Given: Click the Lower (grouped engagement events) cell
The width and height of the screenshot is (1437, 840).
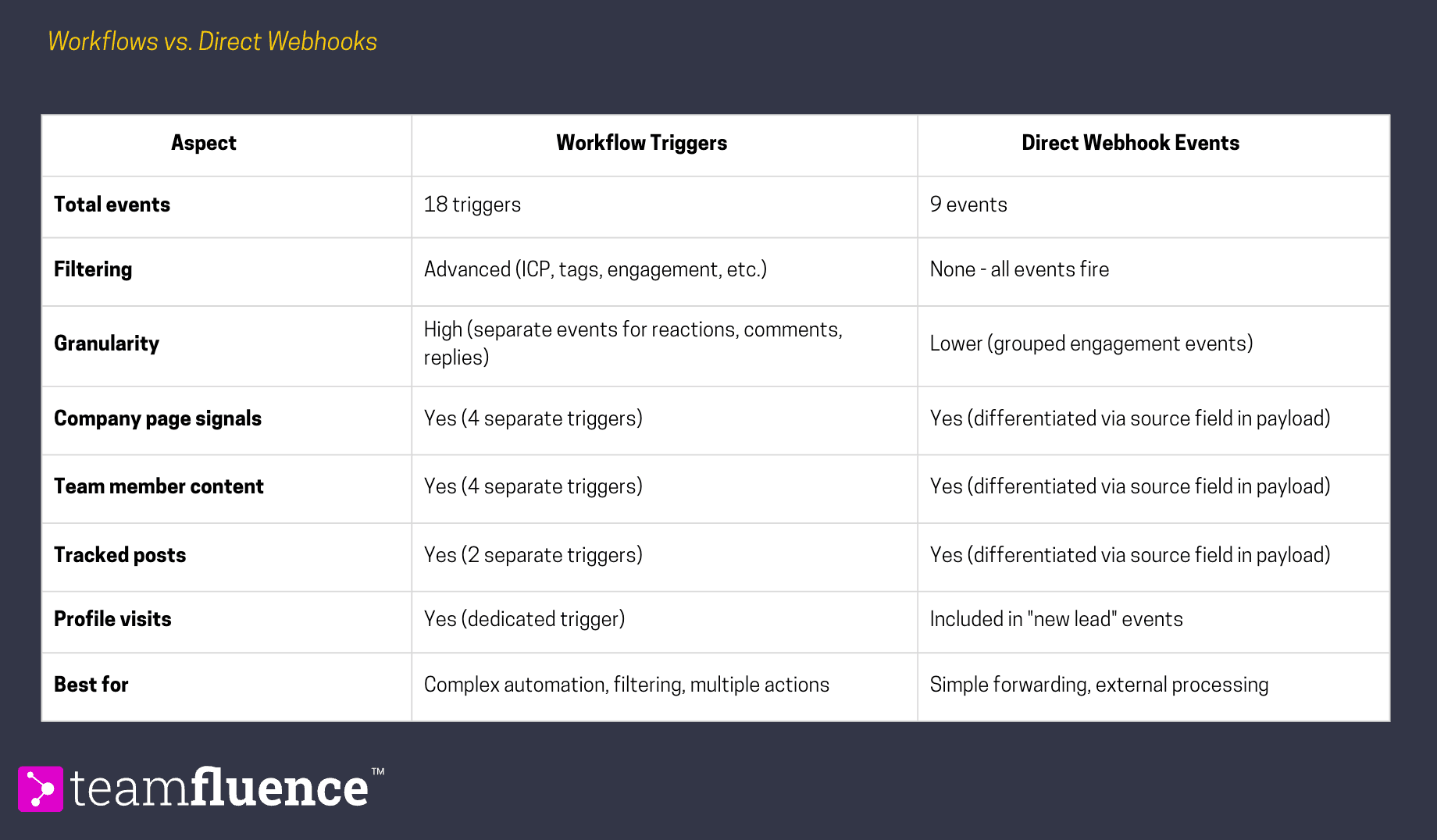Looking at the screenshot, I should coord(1091,343).
